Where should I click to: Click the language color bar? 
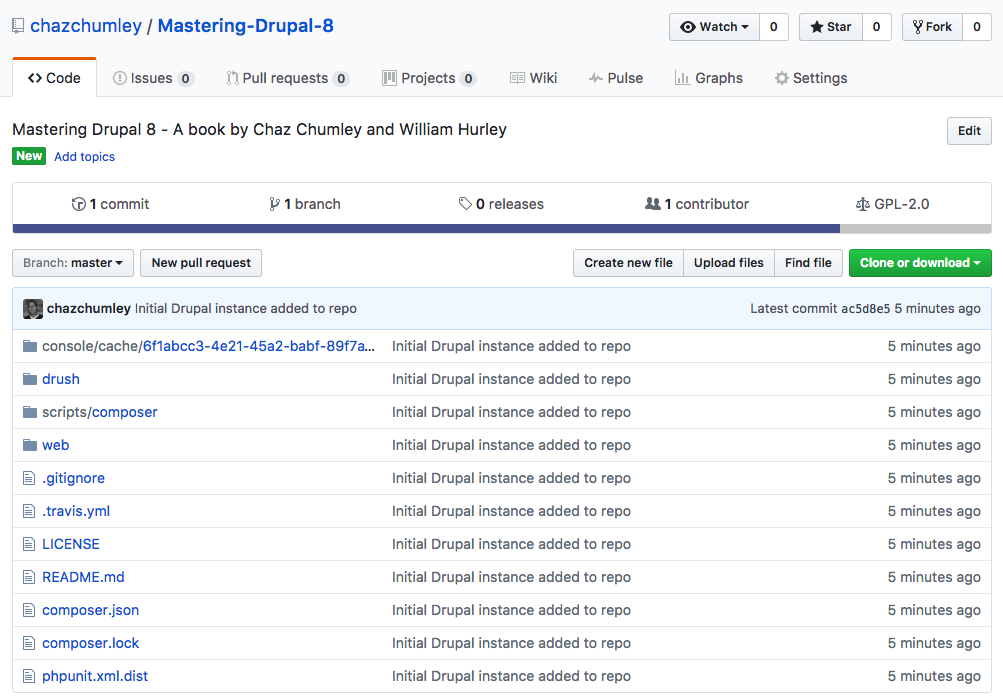coord(426,228)
